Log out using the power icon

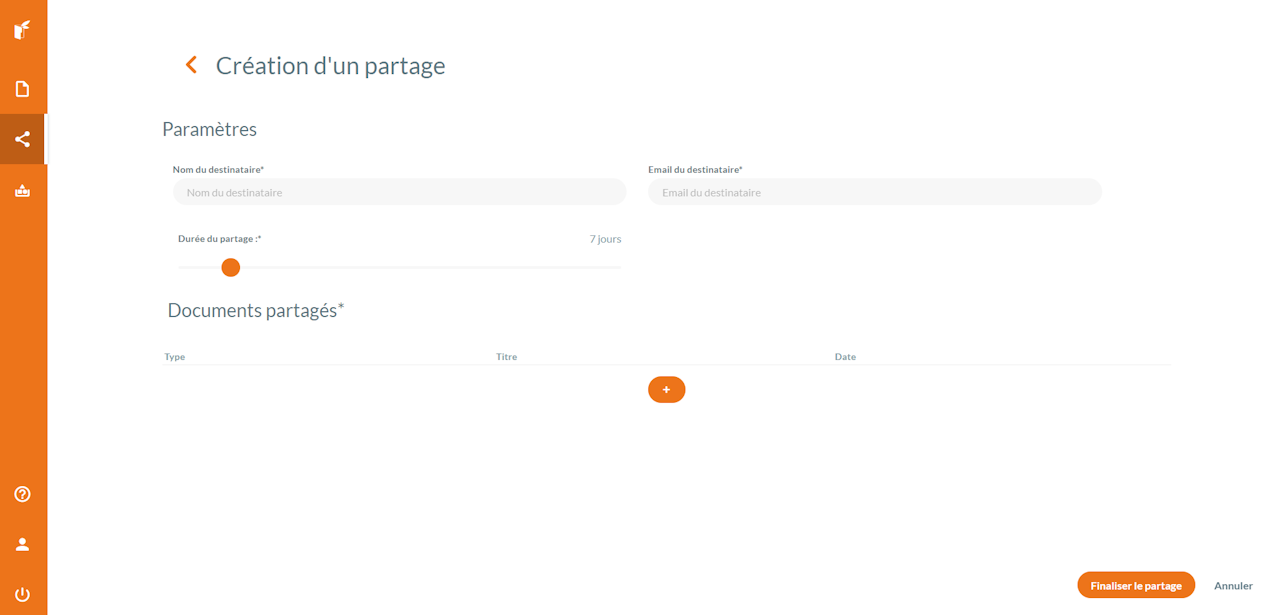[x=22, y=594]
